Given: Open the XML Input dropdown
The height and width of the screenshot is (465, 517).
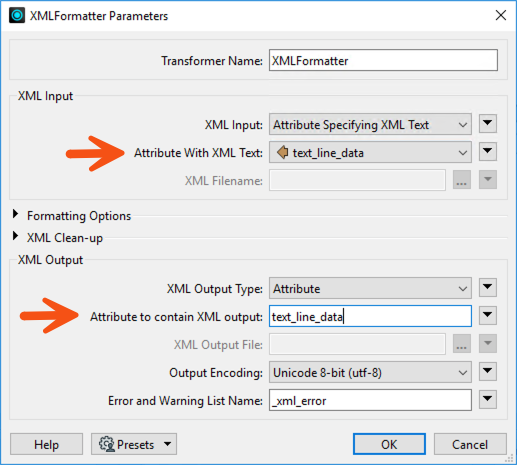Looking at the screenshot, I should (370, 124).
